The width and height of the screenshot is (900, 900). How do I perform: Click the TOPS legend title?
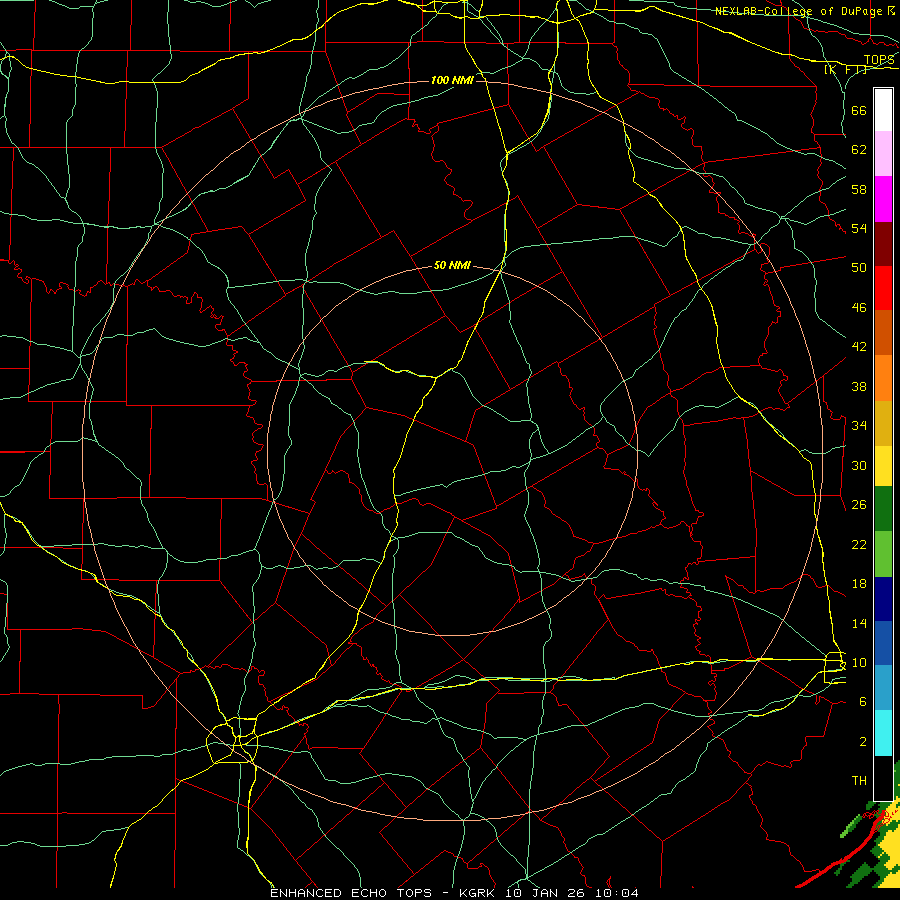click(x=879, y=60)
